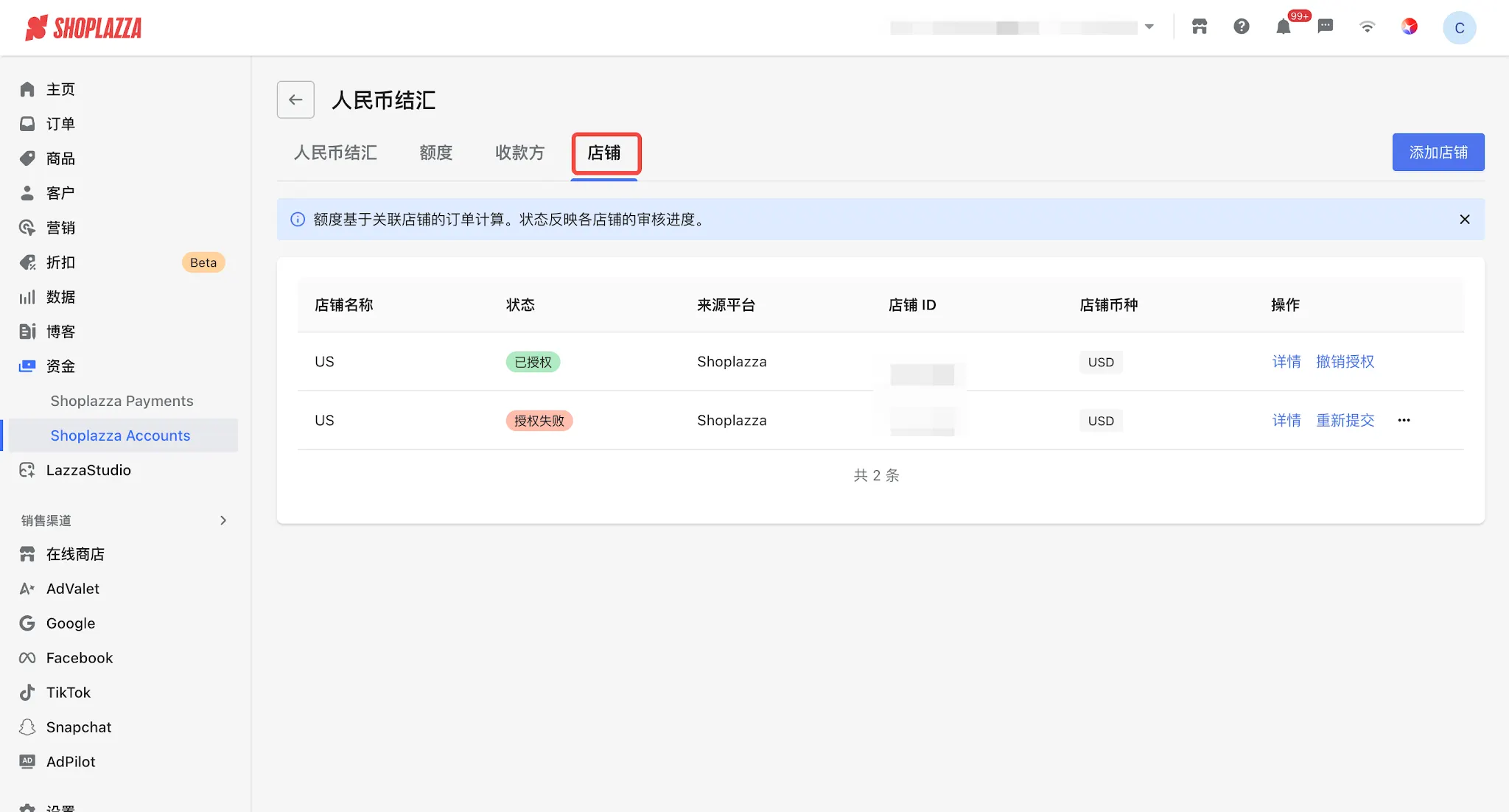Dismiss the blue info banner
Viewport: 1509px width, 812px height.
[1465, 220]
